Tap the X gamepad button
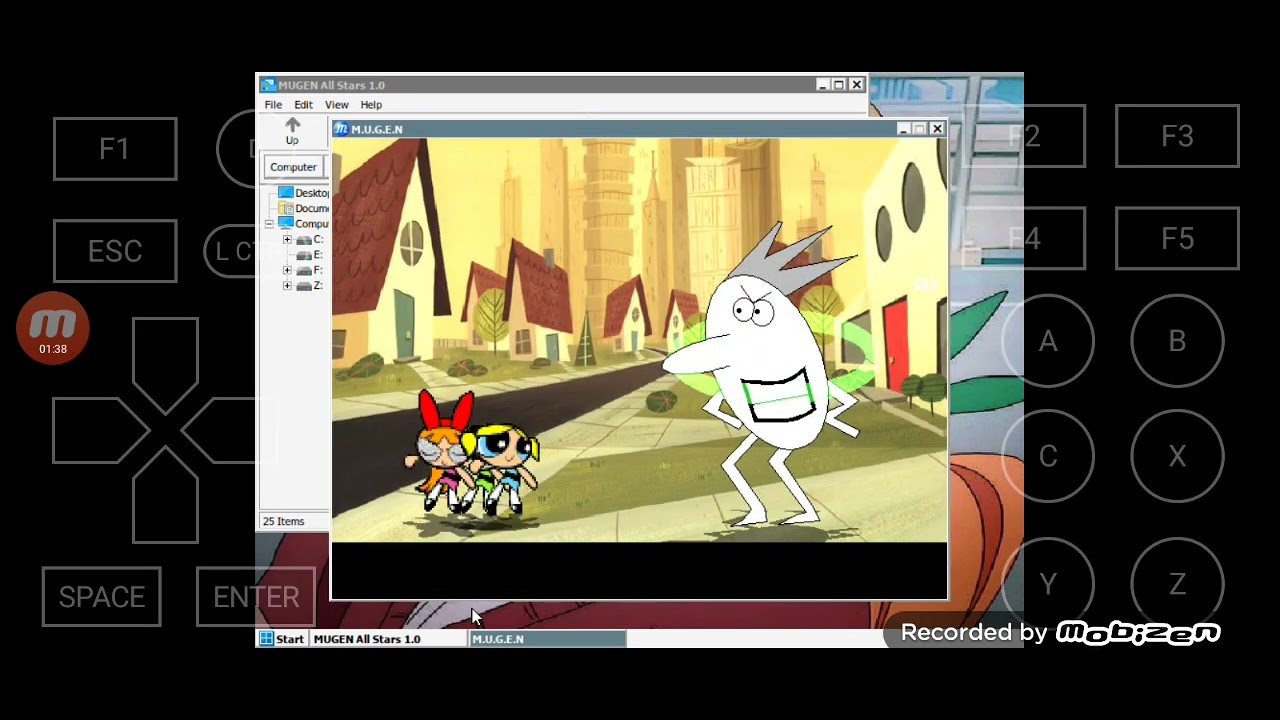This screenshot has height=720, width=1280. [1177, 456]
